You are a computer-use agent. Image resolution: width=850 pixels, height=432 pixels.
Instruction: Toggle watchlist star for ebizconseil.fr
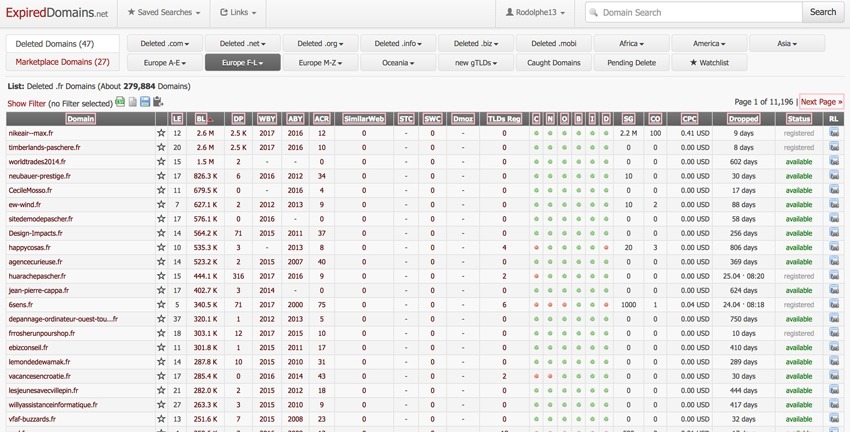(x=161, y=347)
